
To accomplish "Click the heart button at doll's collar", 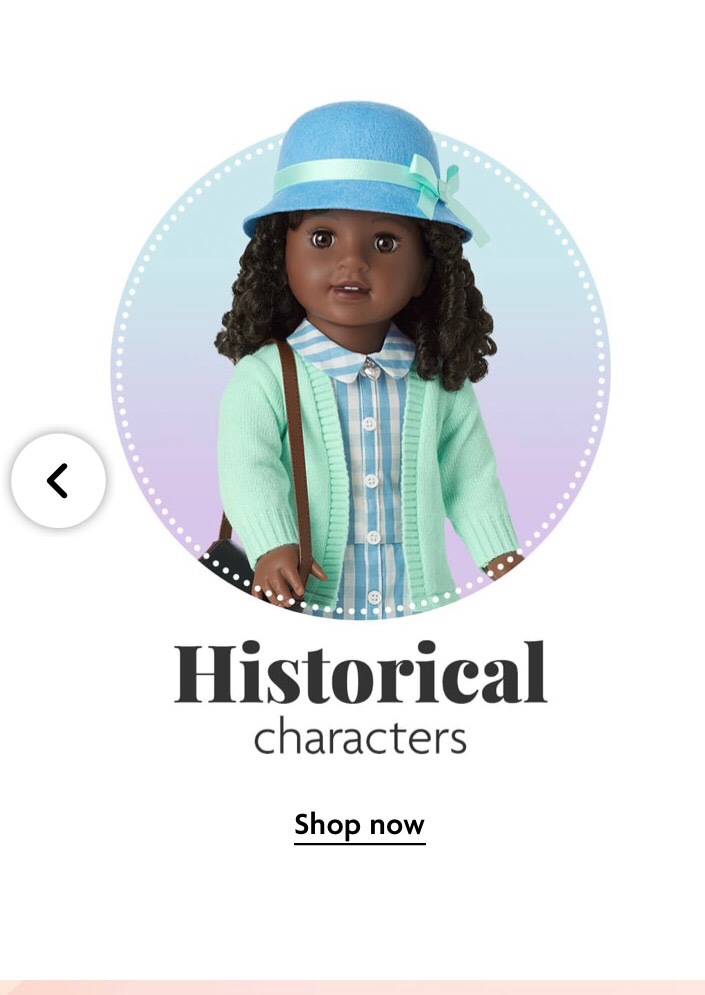I will [x=371, y=367].
